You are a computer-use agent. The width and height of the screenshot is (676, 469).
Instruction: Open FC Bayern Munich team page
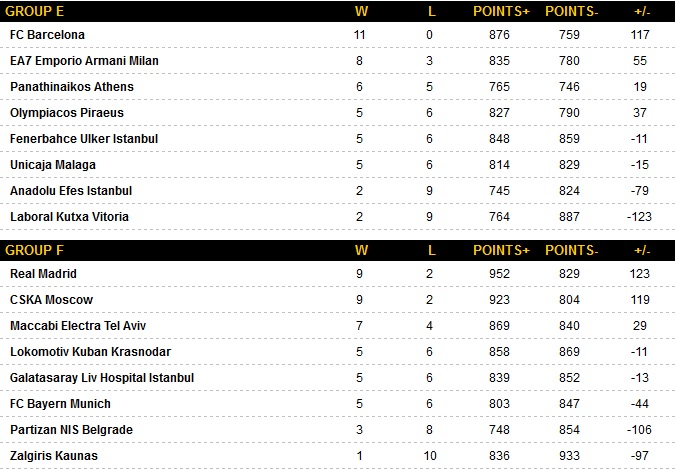coord(60,403)
